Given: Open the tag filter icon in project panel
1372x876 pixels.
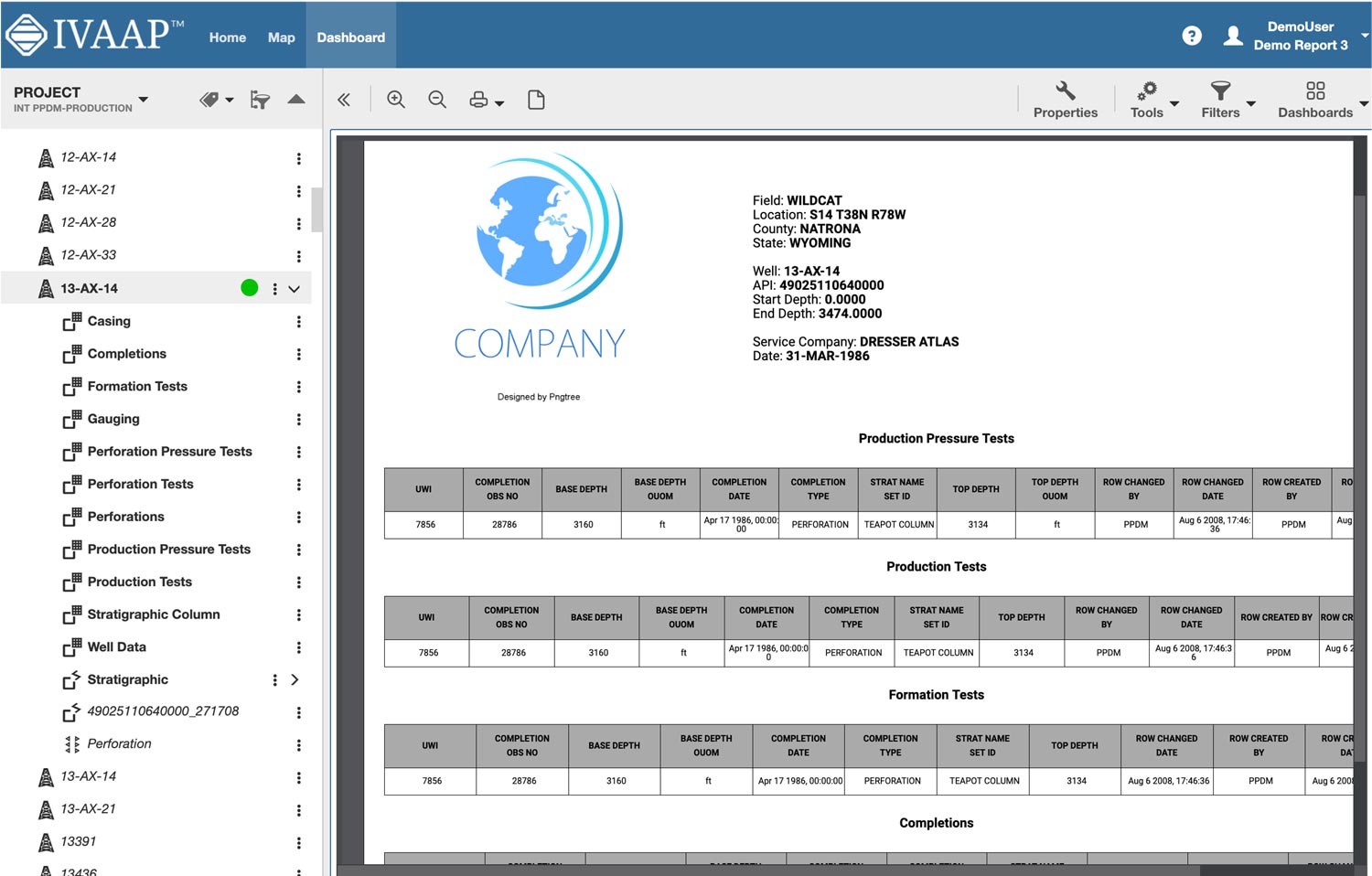Looking at the screenshot, I should 209,100.
